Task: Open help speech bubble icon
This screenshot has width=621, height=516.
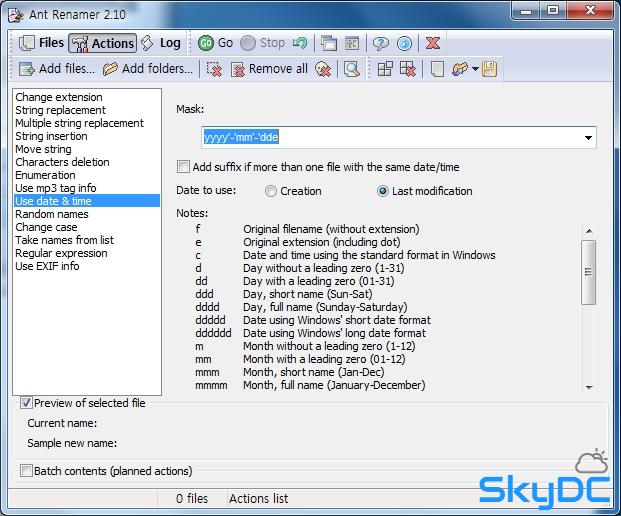Action: [x=381, y=43]
